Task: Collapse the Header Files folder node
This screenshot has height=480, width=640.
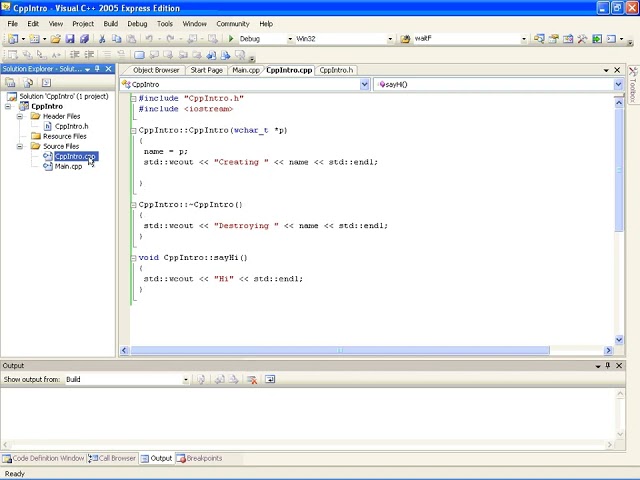Action: point(20,116)
